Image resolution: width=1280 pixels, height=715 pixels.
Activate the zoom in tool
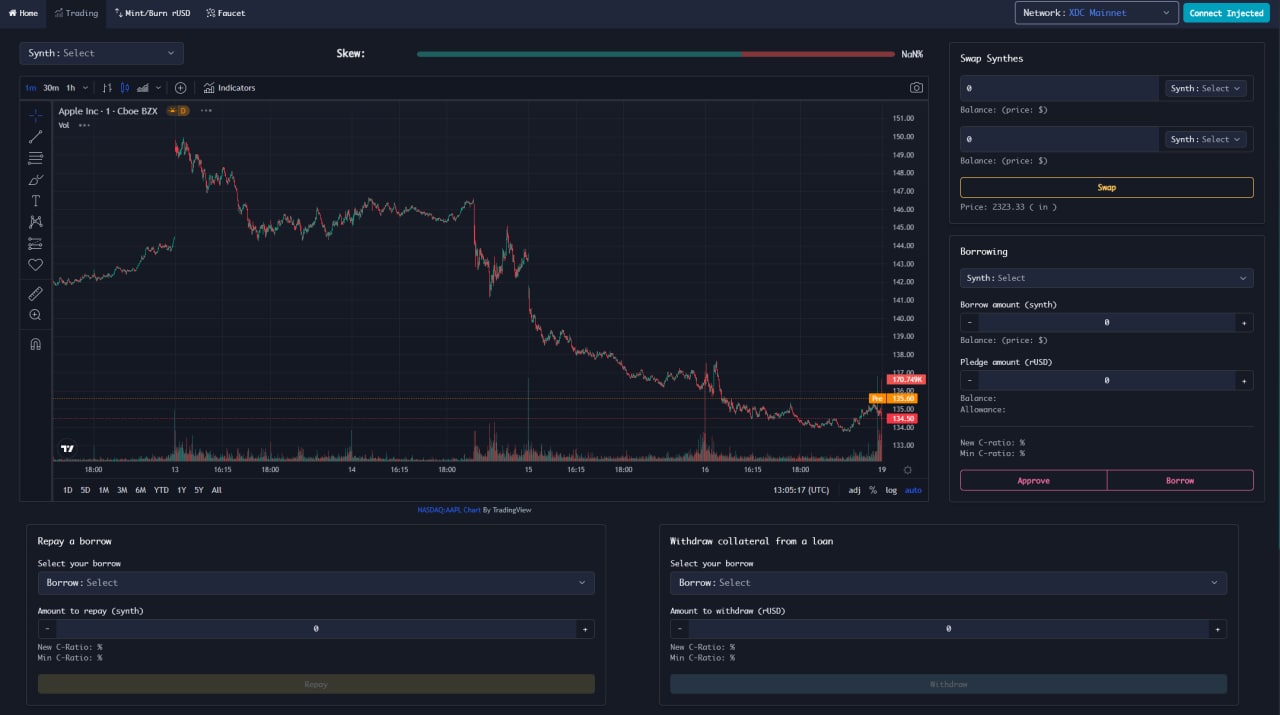point(35,315)
